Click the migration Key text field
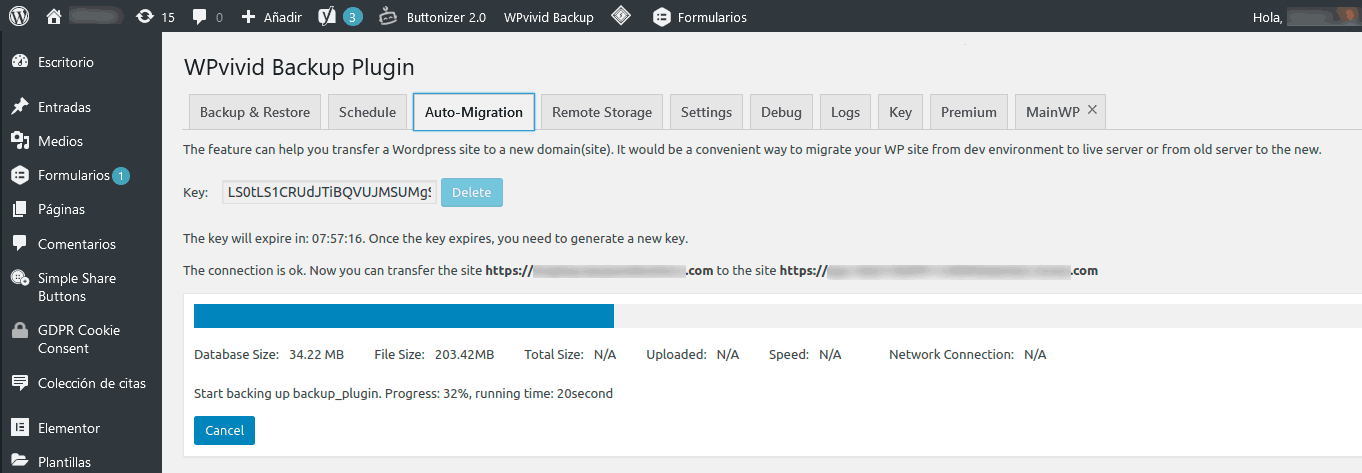 coord(329,192)
